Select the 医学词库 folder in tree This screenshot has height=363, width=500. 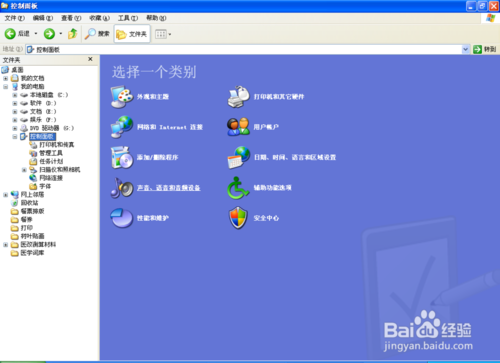pos(32,253)
